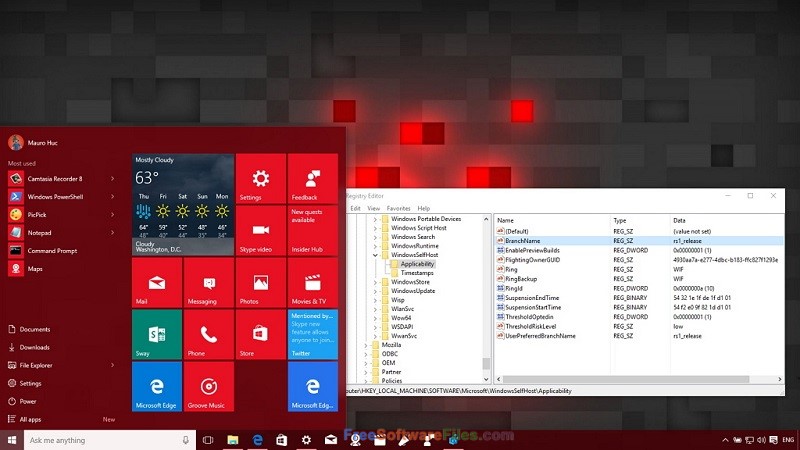800x450 pixels.
Task: Open the Twitter live tile
Action: 313,335
